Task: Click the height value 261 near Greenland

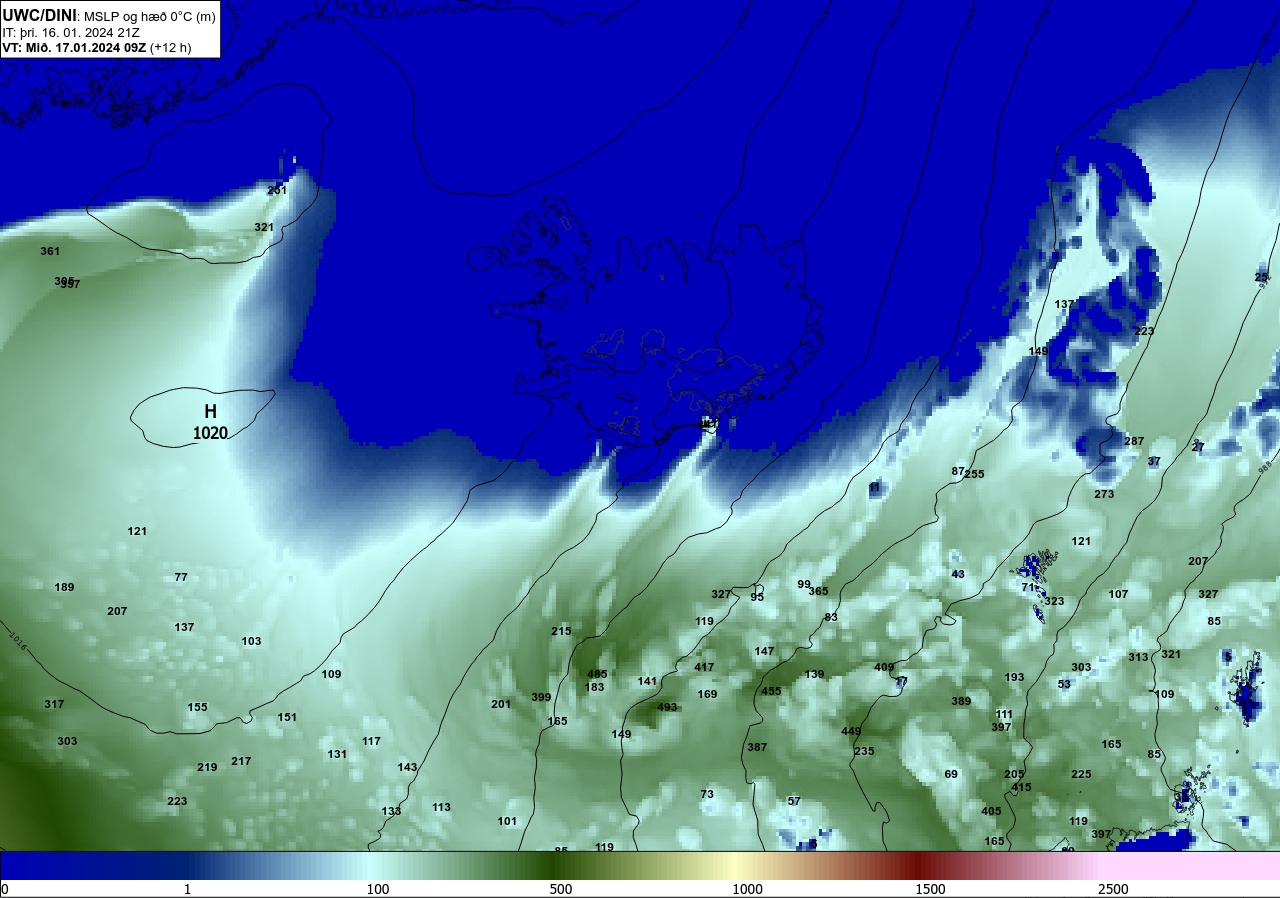Action: point(277,190)
